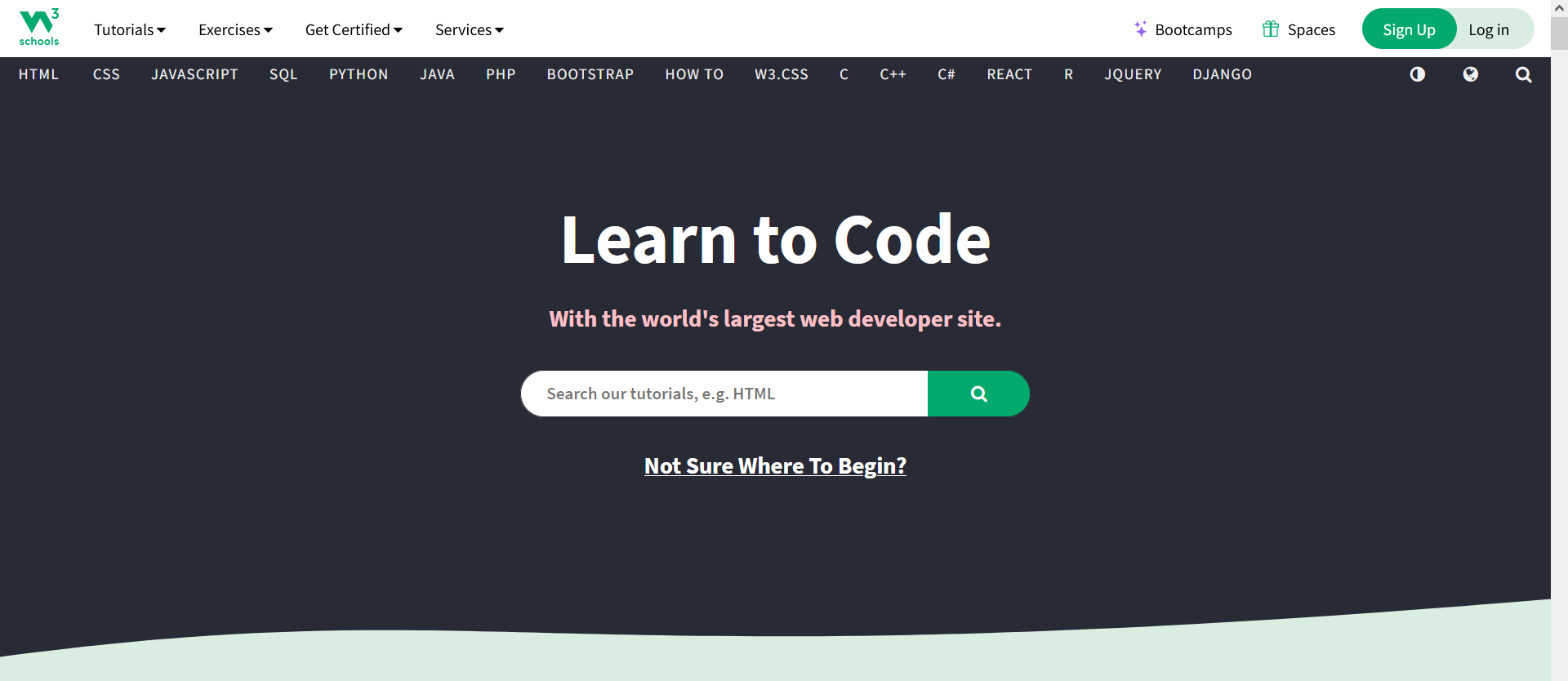Screen dimensions: 1568x681
Task: Open the SQL tutorial tab
Action: point(283,74)
